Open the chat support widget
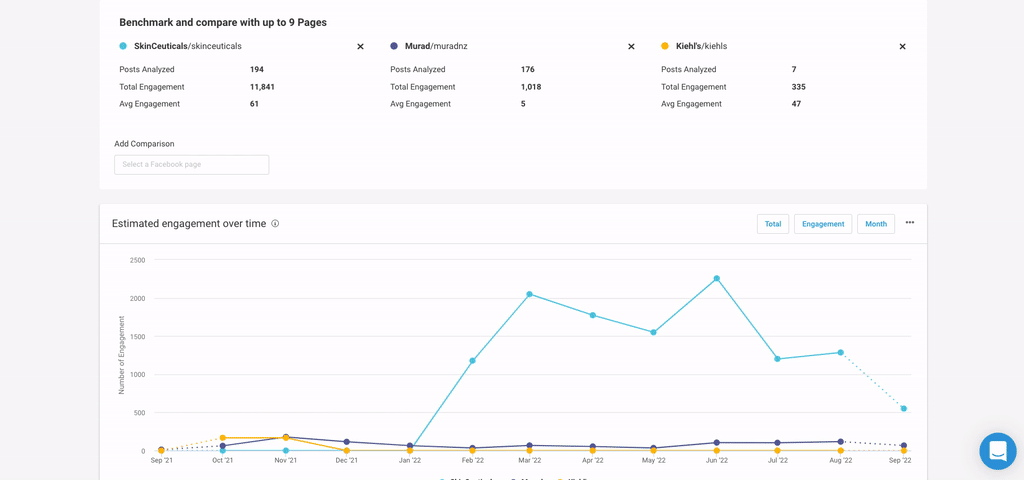This screenshot has height=480, width=1024. click(997, 451)
